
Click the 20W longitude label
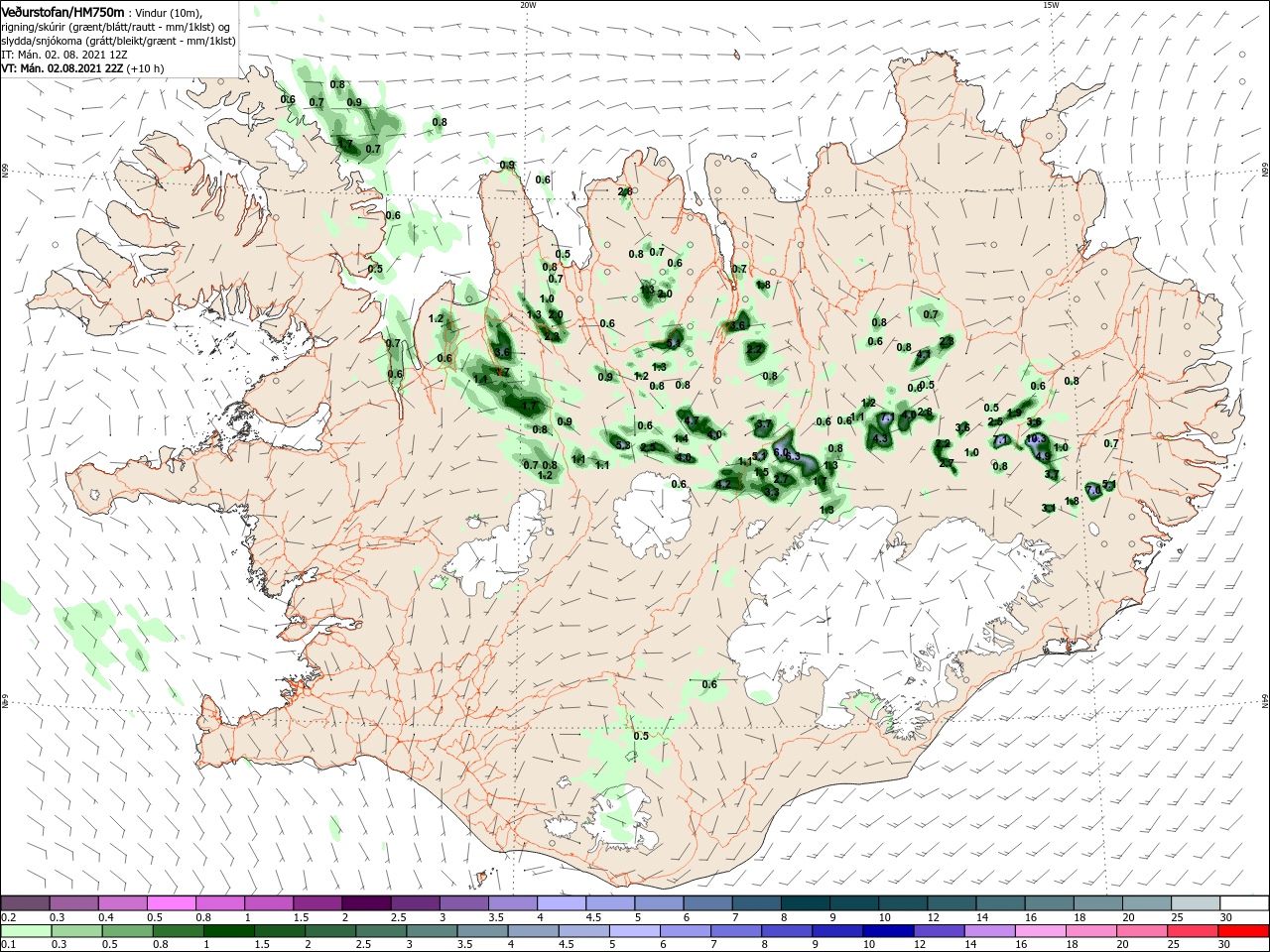pyautogui.click(x=528, y=4)
